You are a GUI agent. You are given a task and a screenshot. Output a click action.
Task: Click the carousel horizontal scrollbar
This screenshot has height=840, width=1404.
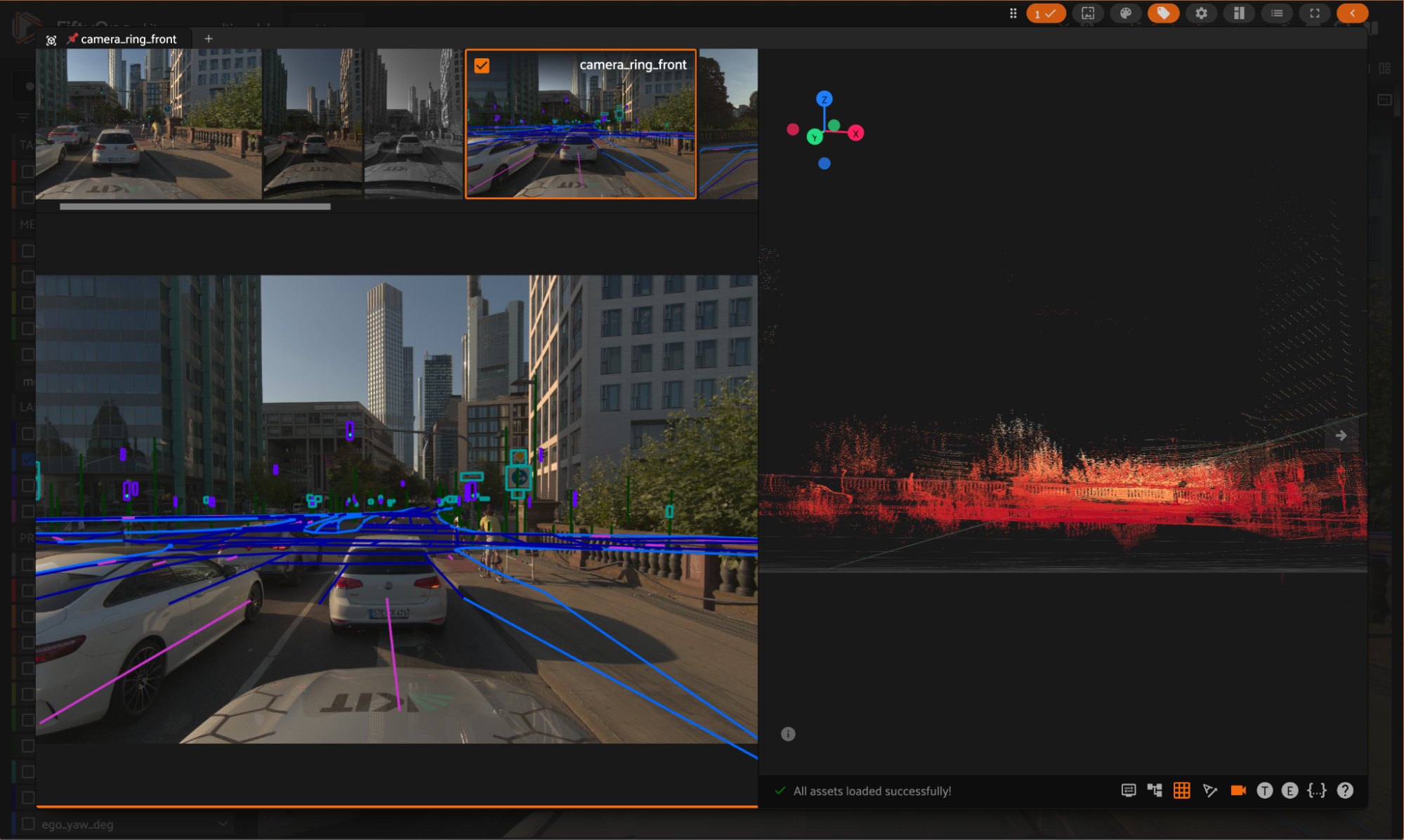[195, 206]
